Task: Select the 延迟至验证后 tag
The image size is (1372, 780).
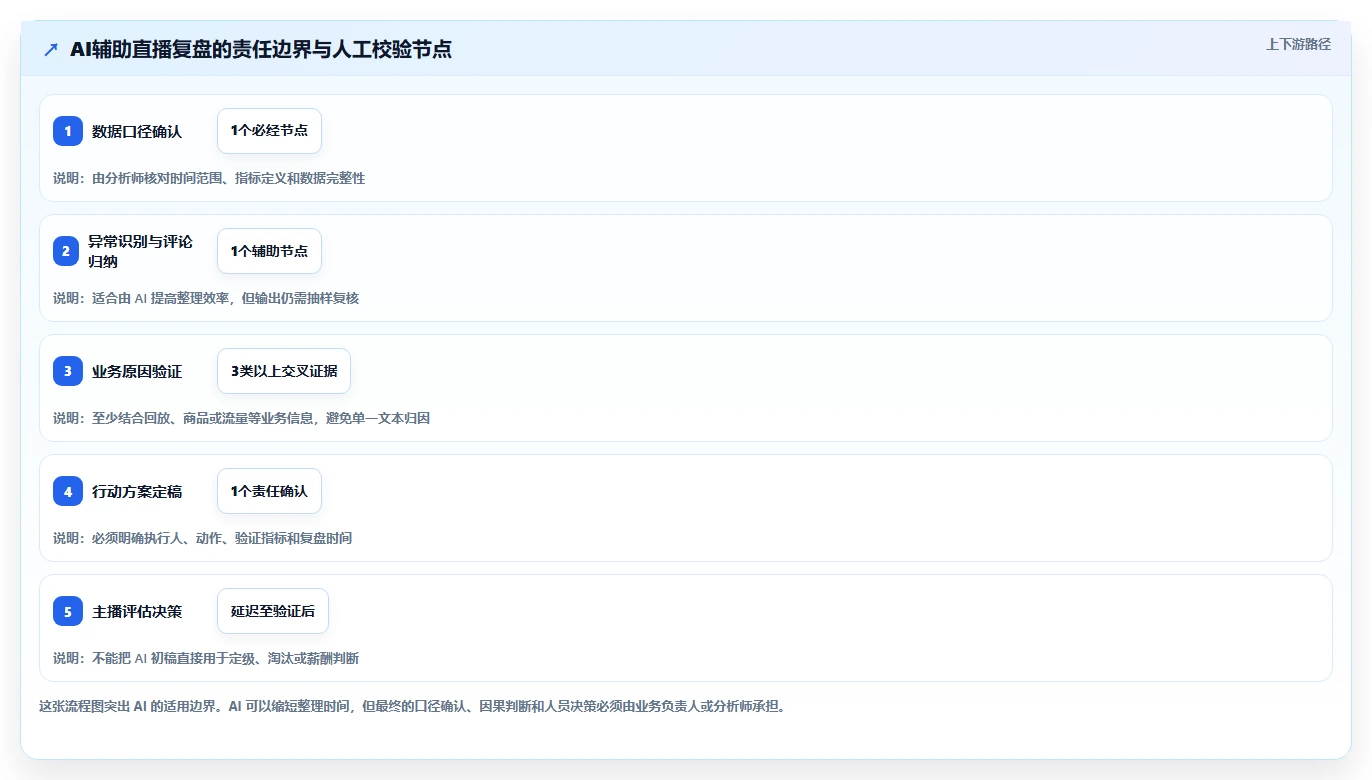Action: [273, 611]
